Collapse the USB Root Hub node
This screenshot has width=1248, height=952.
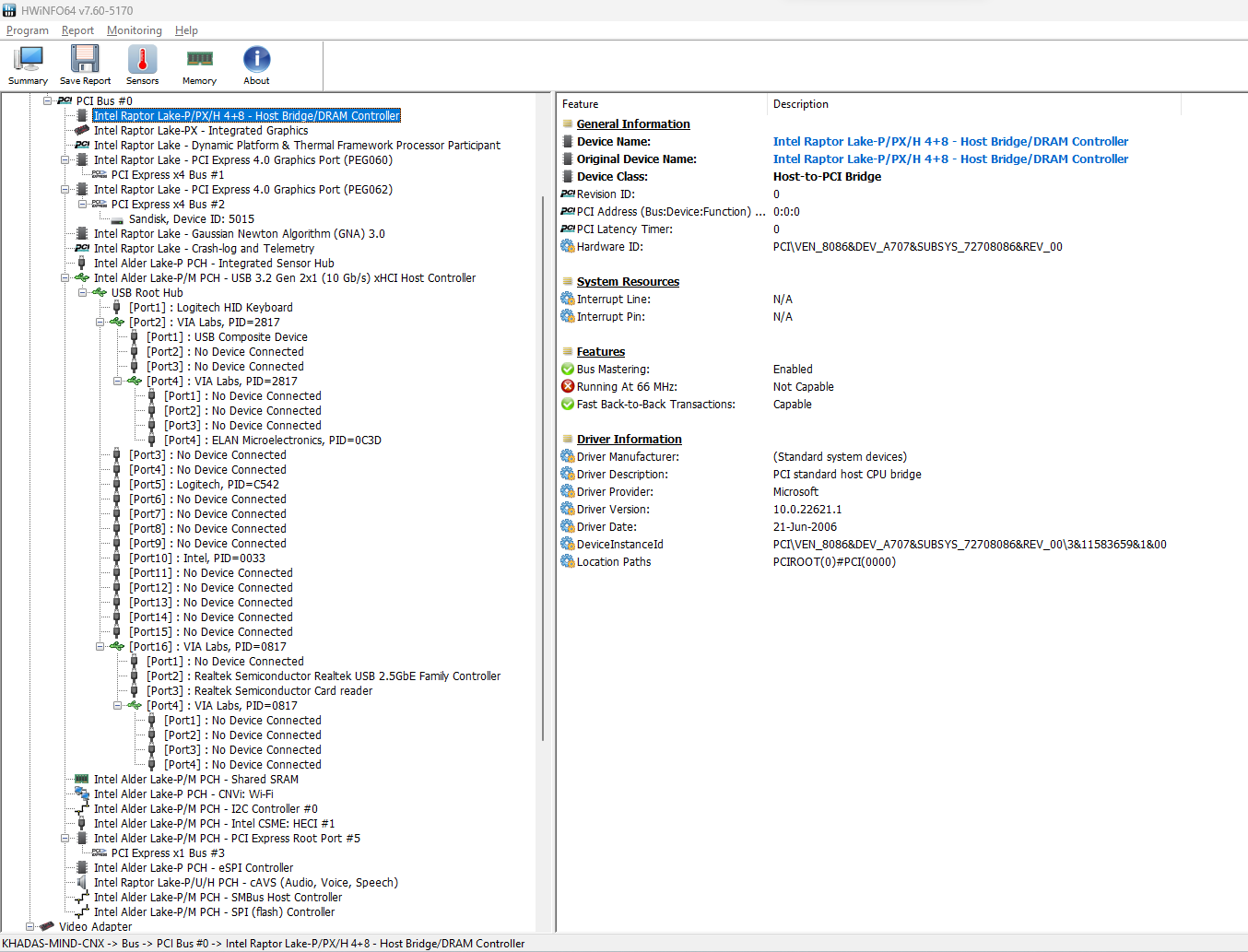(83, 293)
